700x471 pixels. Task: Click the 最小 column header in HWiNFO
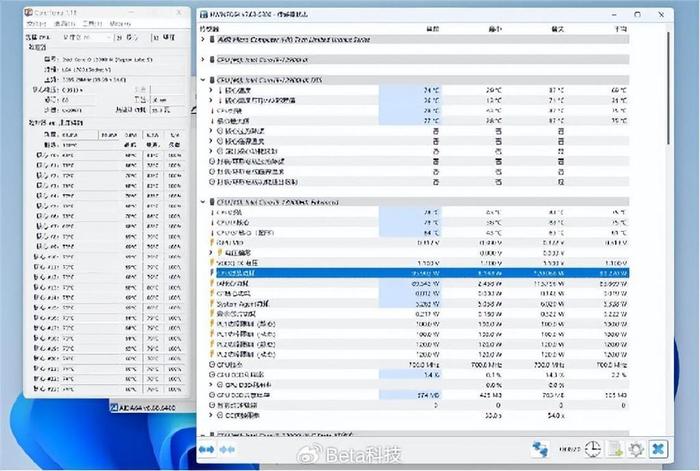495,29
